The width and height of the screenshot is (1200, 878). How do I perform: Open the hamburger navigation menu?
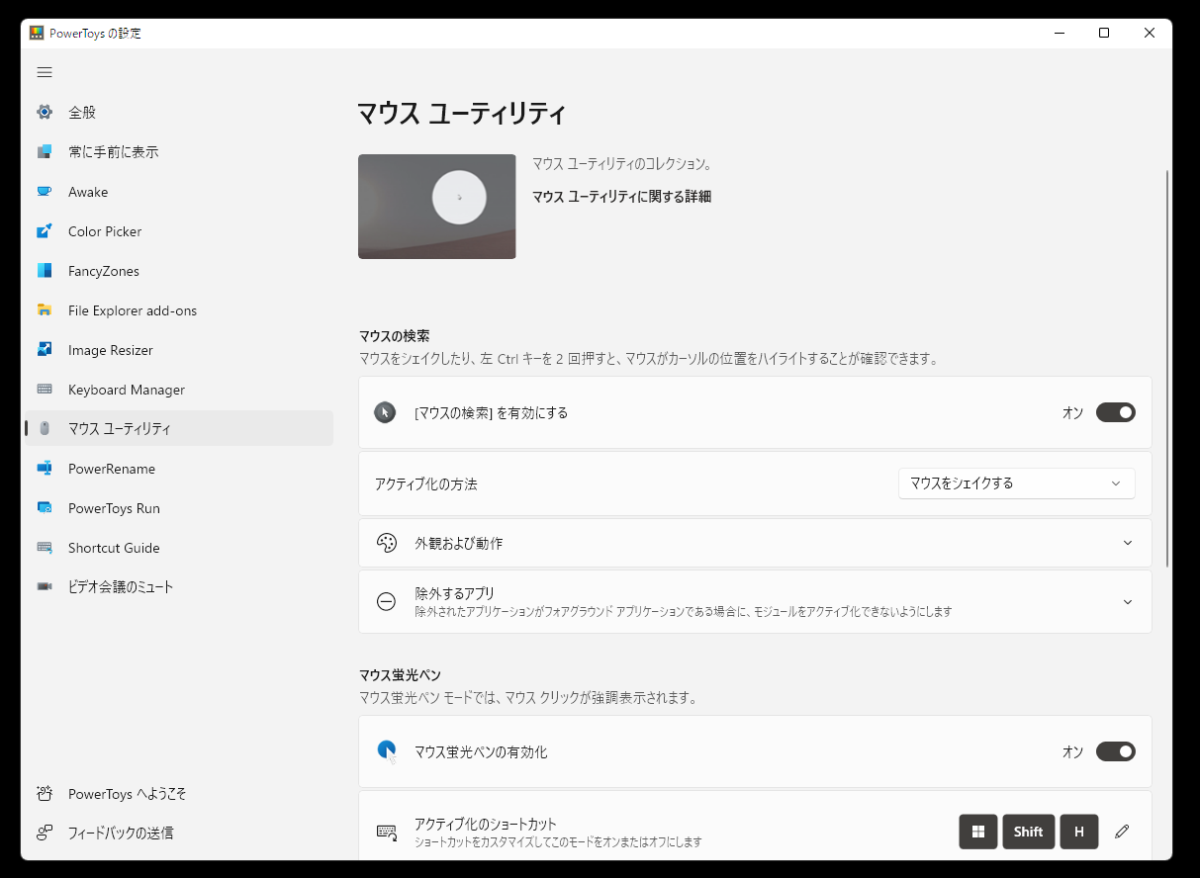click(x=44, y=72)
